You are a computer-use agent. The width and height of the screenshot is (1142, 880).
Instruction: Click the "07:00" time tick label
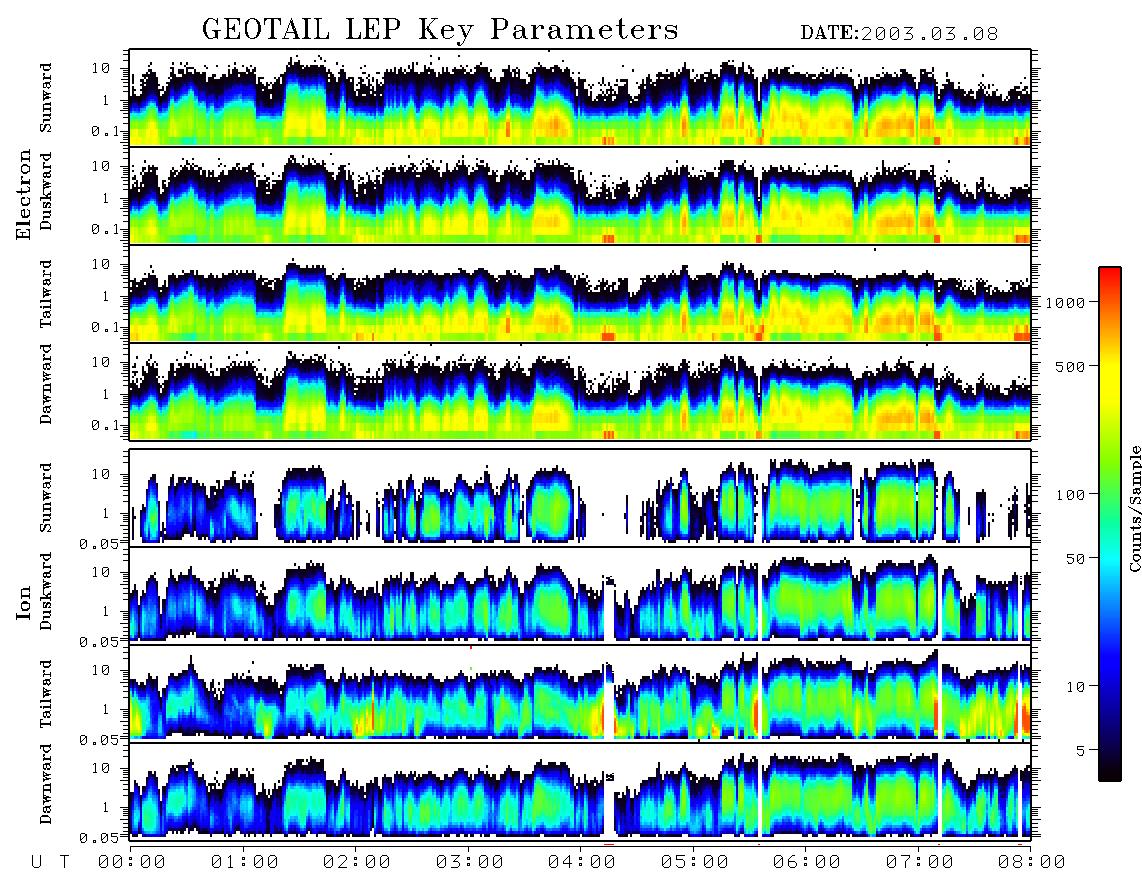(920, 862)
